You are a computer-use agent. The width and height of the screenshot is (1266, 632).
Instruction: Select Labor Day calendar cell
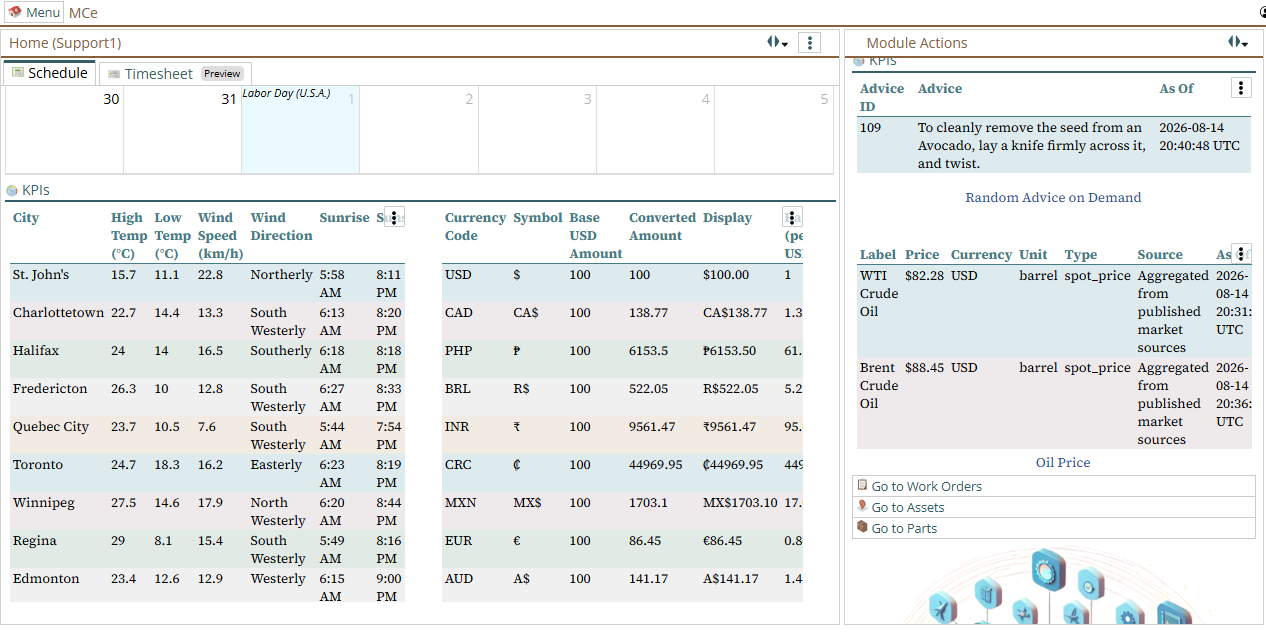pos(300,130)
